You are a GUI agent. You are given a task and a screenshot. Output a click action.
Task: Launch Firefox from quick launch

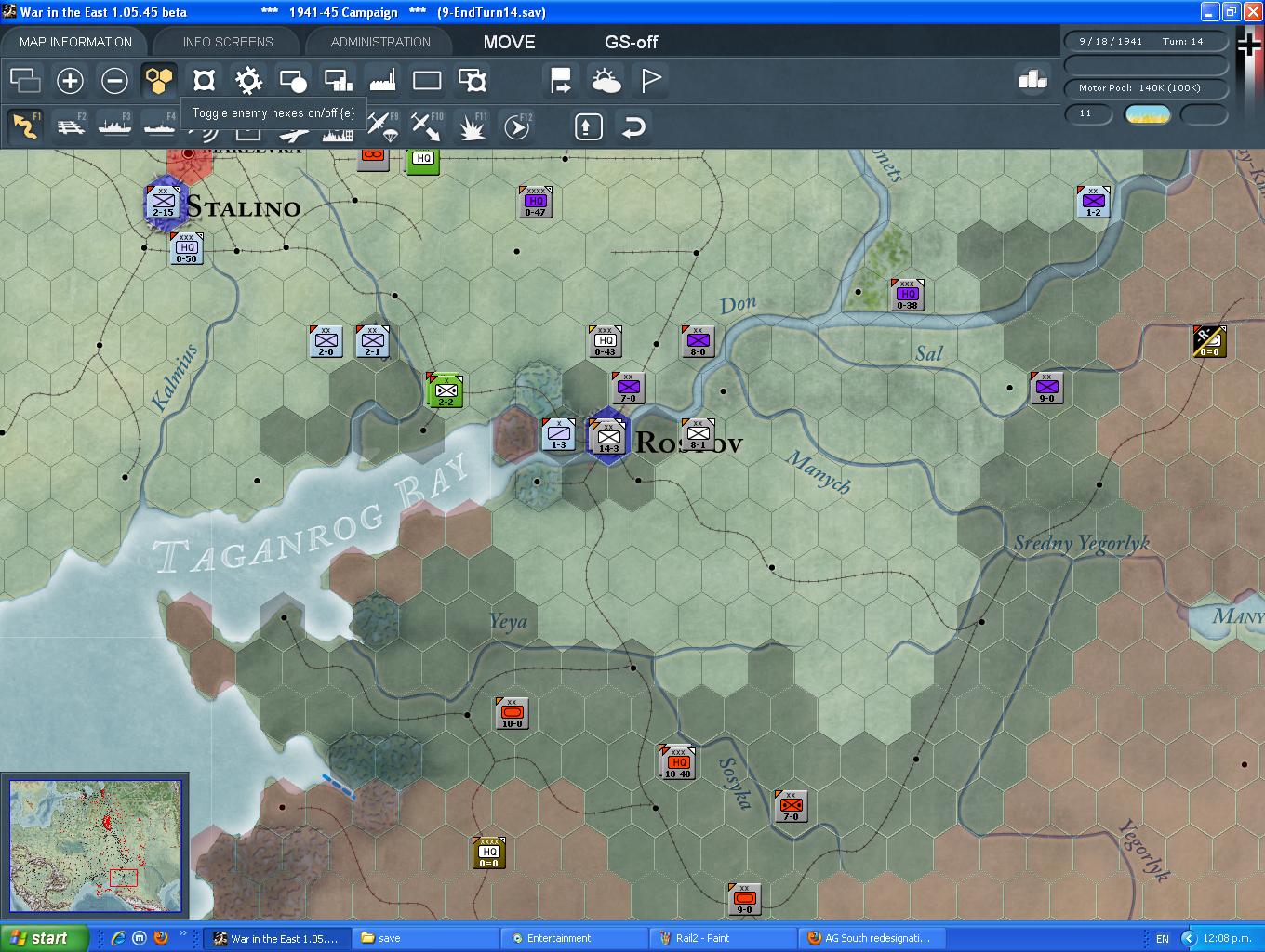tap(161, 938)
